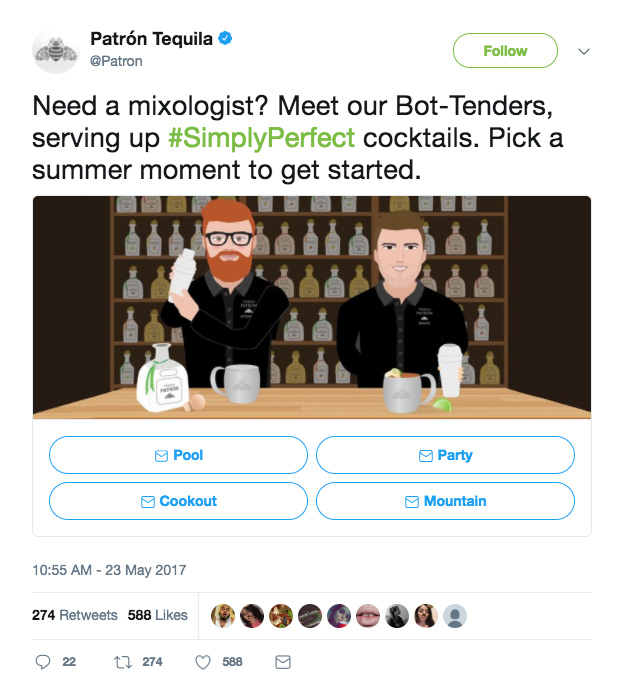This screenshot has height=675, width=627.
Task: Open the #SimplyPerfect hashtag link
Action: click(x=261, y=138)
